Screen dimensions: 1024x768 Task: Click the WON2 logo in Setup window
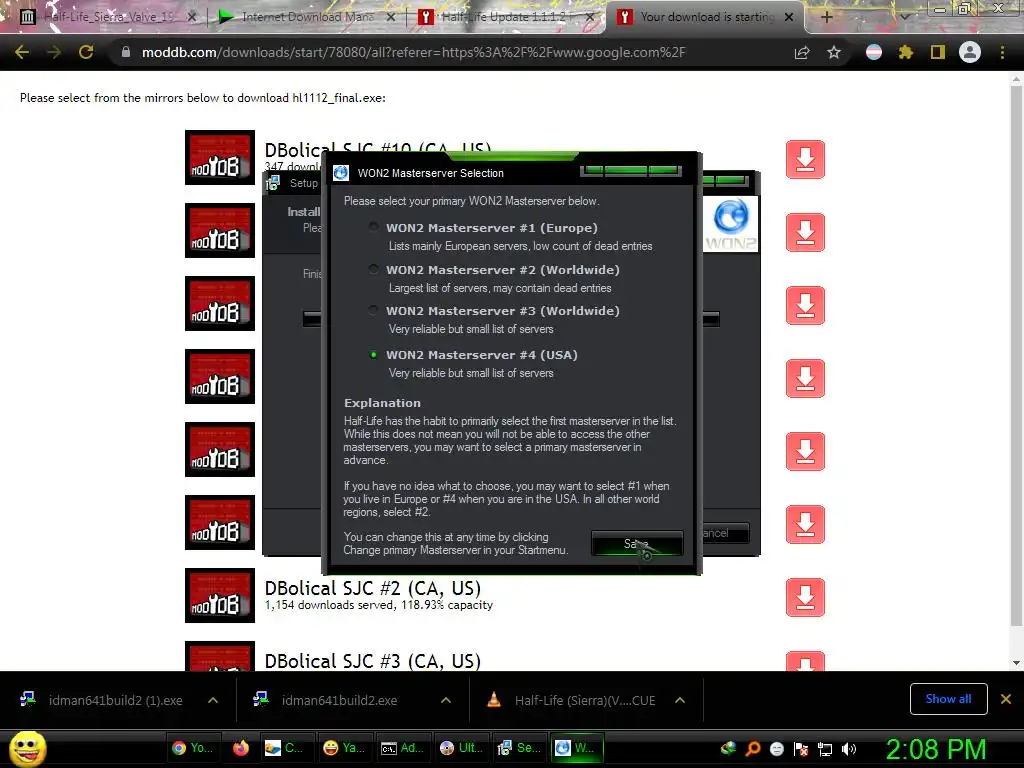730,224
